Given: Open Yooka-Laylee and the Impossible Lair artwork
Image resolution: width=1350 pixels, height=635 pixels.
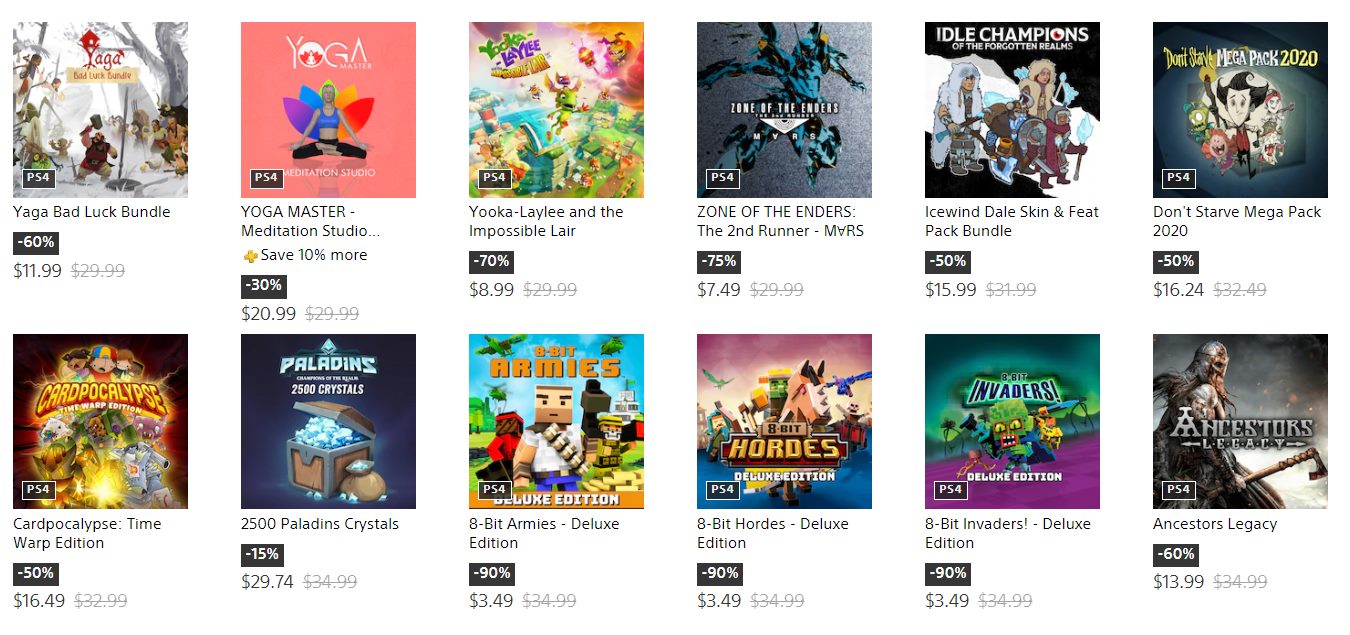Looking at the screenshot, I should [556, 110].
